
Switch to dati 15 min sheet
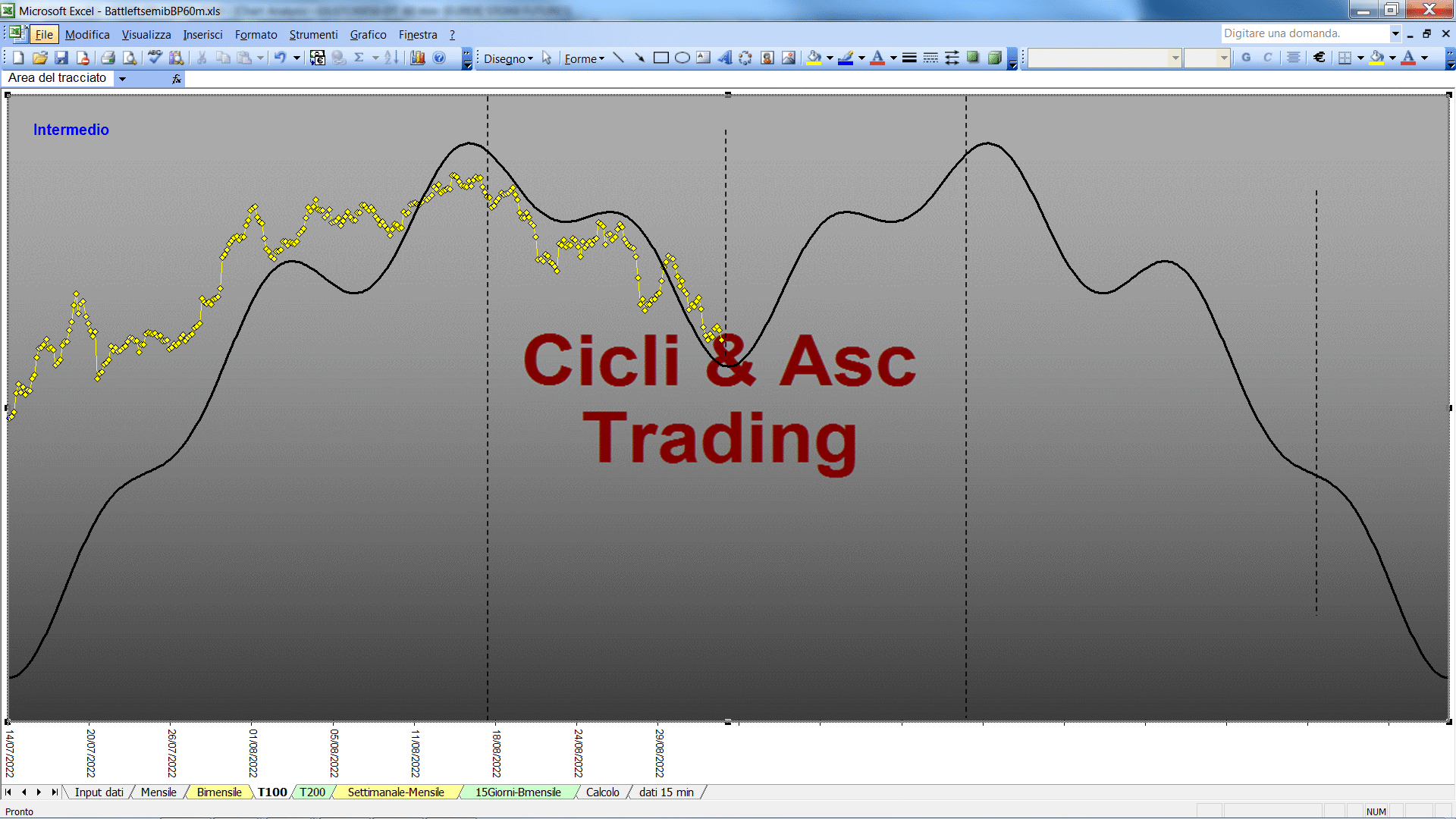[x=666, y=792]
